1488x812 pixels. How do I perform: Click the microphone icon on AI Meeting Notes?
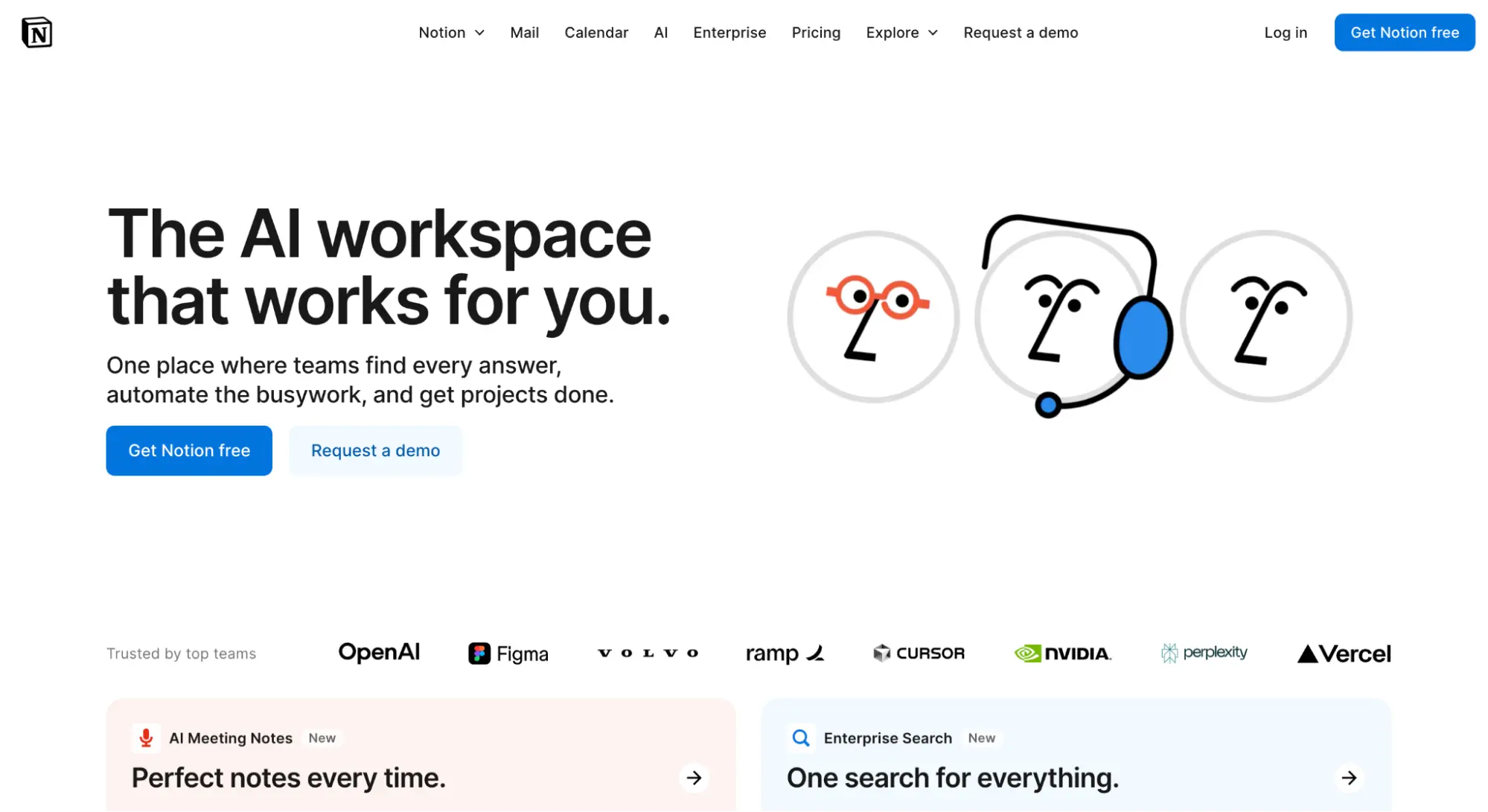click(145, 738)
